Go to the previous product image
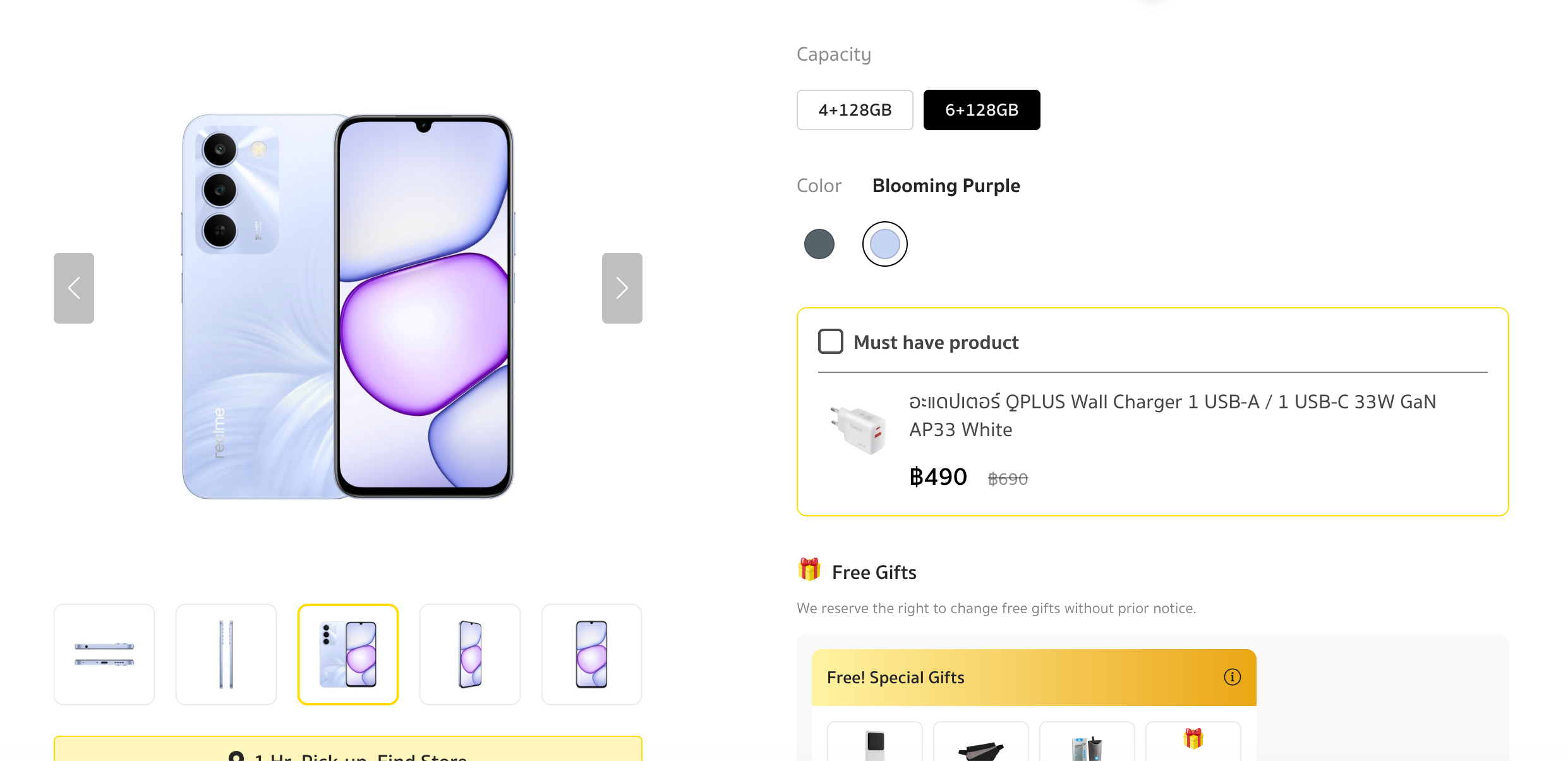1568x761 pixels. point(74,288)
